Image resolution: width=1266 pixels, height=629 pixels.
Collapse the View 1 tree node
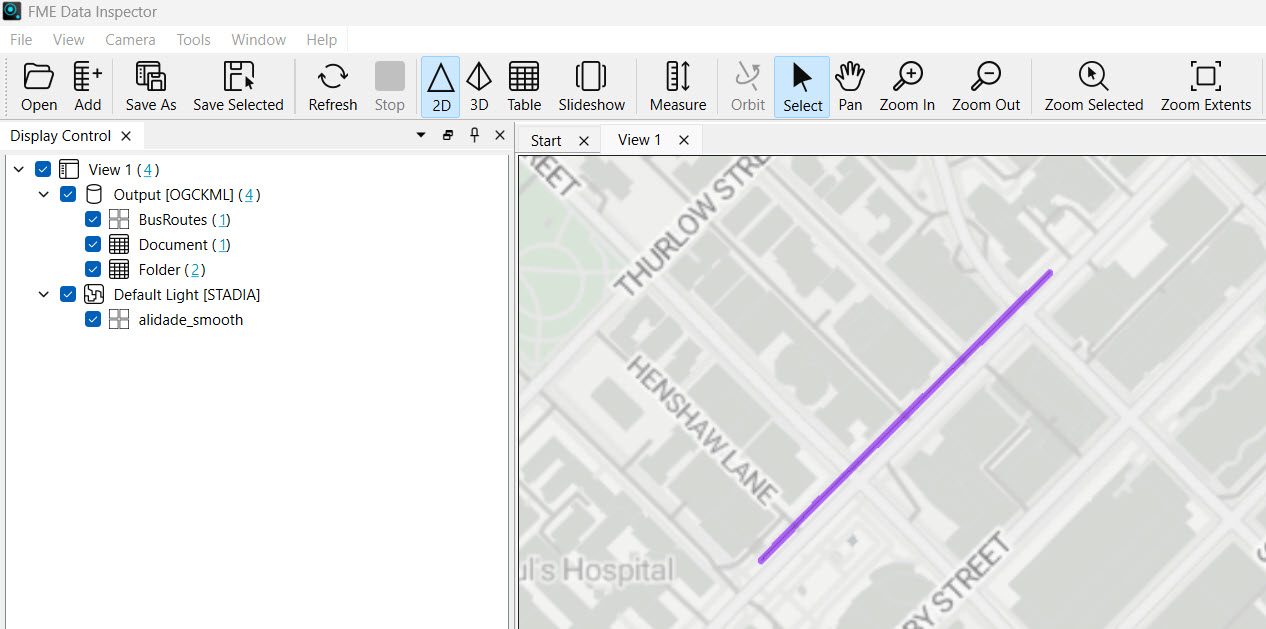click(19, 170)
